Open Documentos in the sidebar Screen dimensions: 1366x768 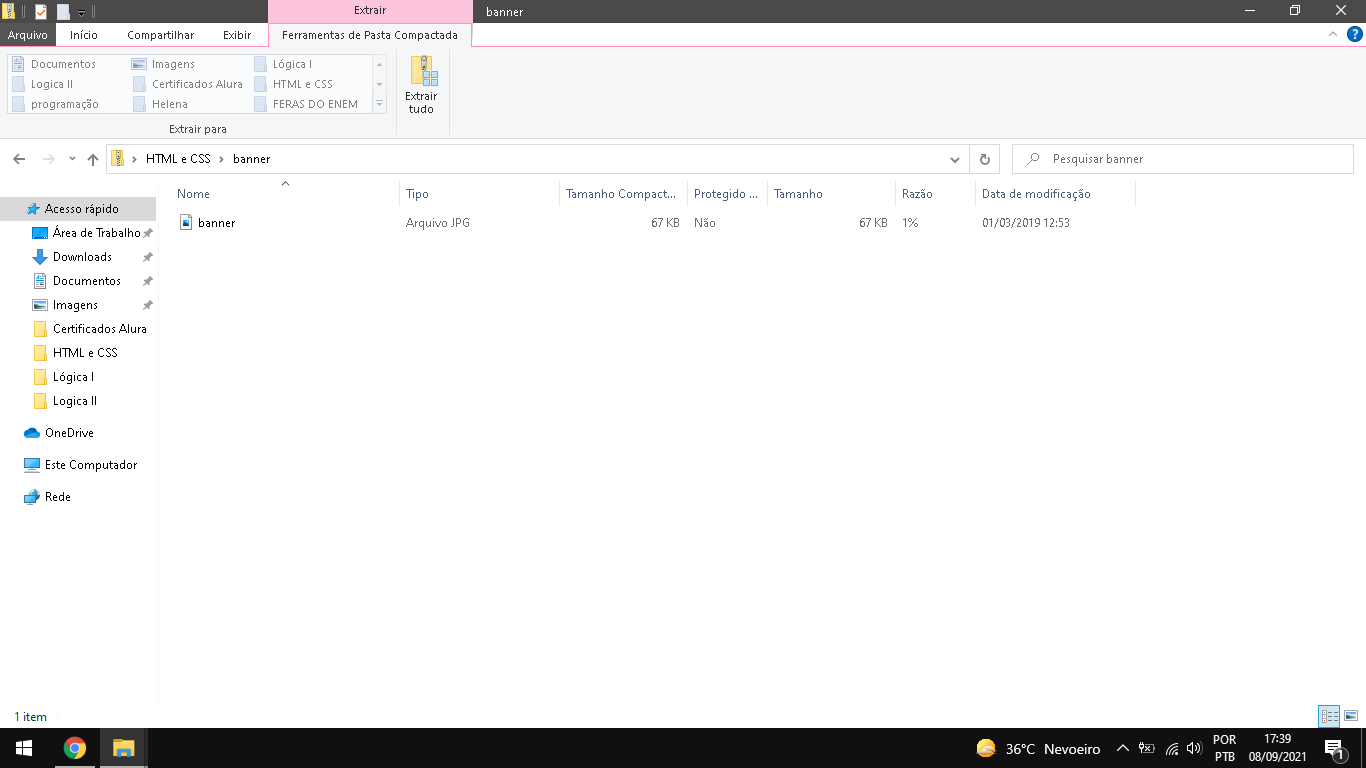(86, 281)
